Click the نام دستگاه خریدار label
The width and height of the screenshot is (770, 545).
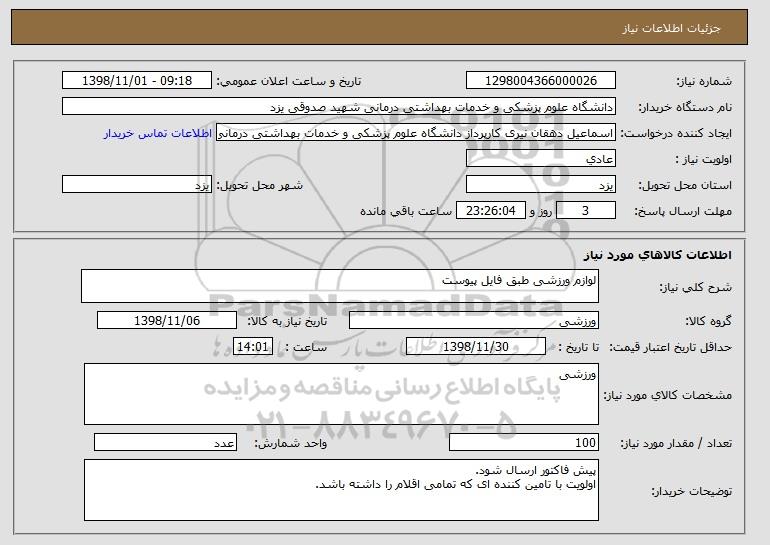685,108
